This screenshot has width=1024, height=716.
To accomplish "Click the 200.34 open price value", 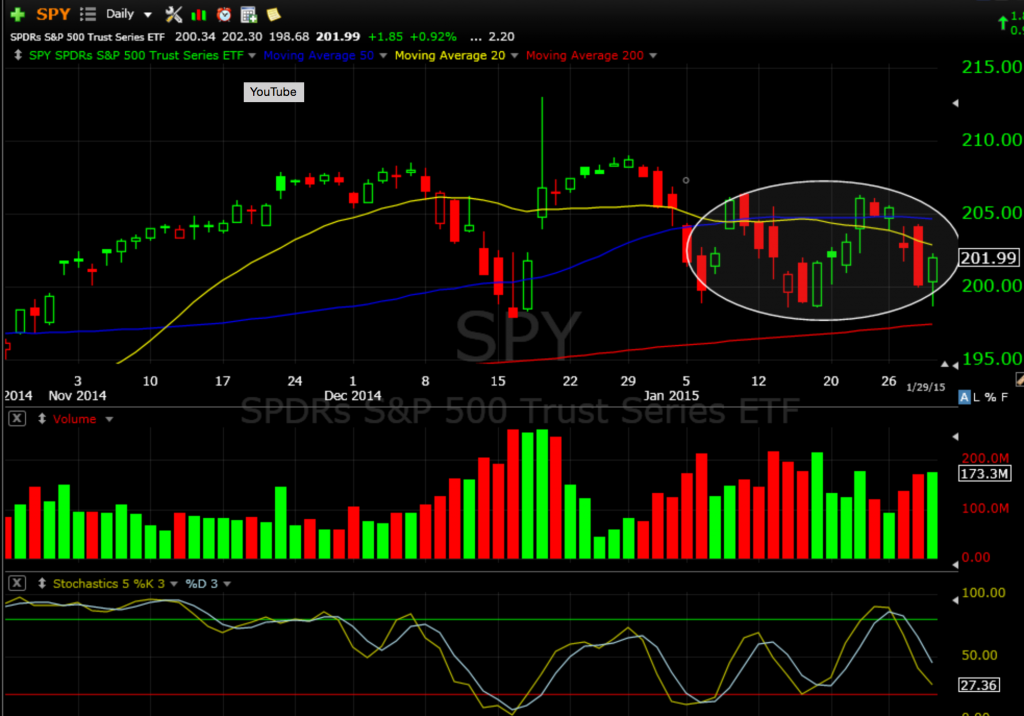I will pyautogui.click(x=195, y=37).
